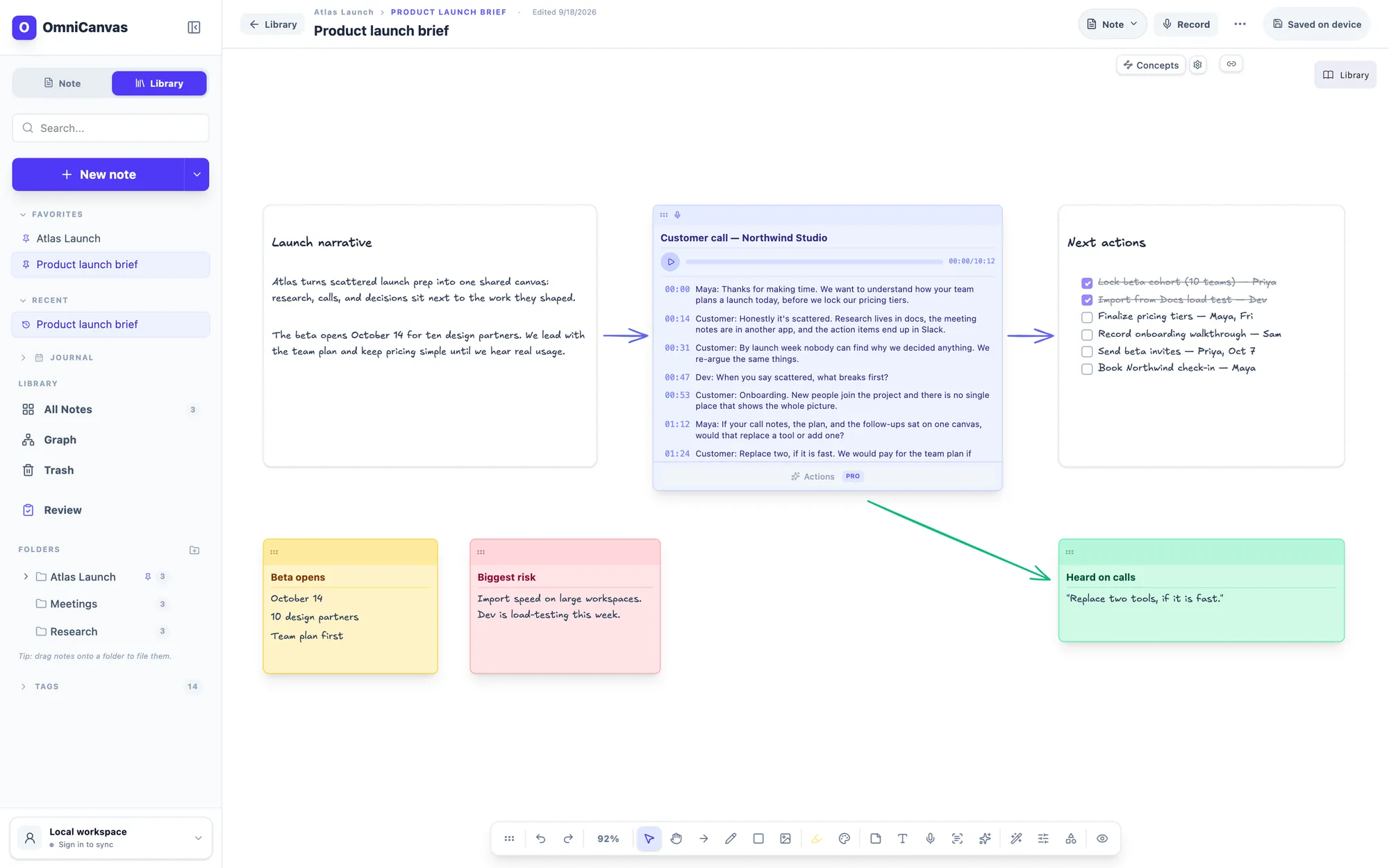Switch to the Note tab in sidebar
Viewport: 1389px width, 868px height.
click(63, 83)
